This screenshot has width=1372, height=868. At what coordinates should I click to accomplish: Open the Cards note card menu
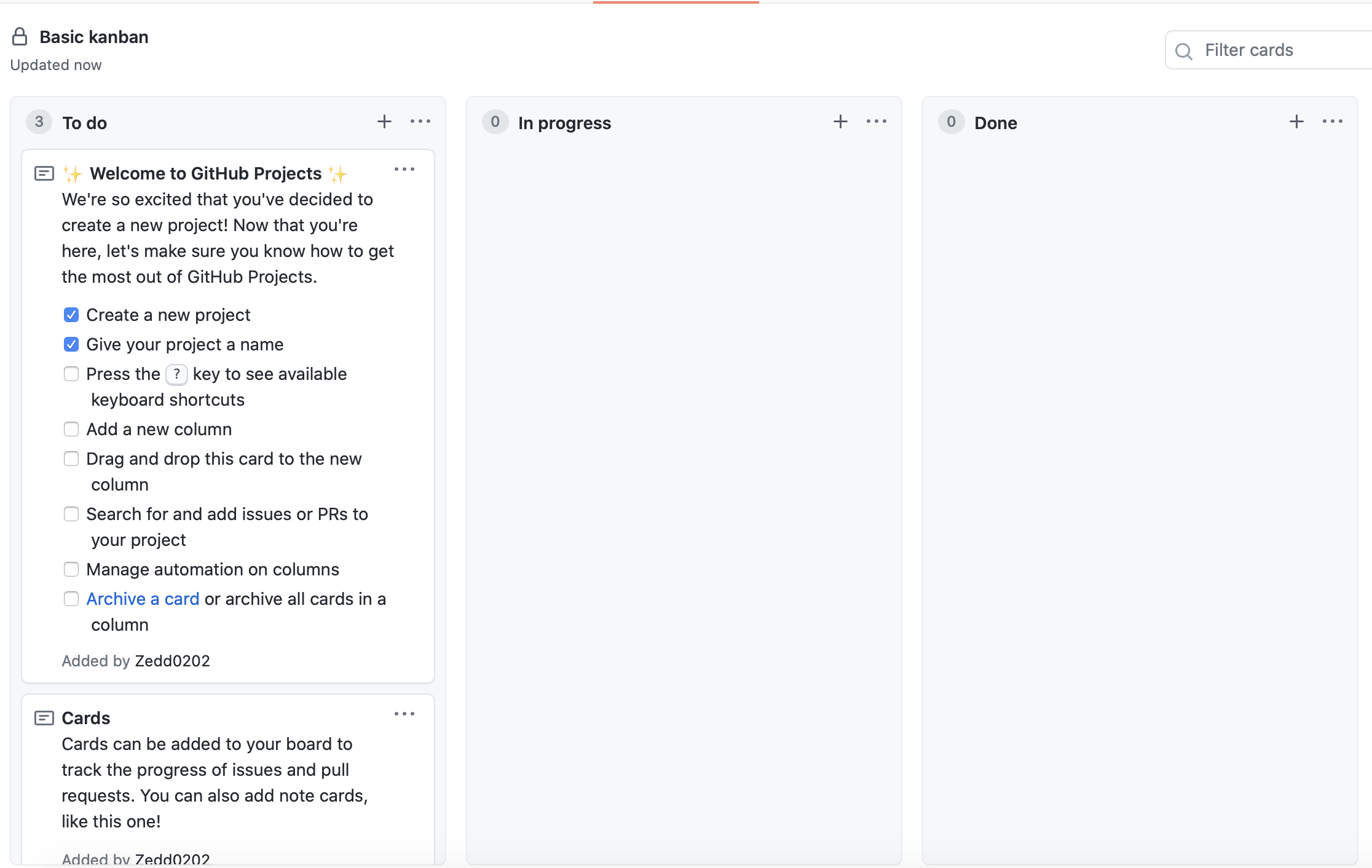pyautogui.click(x=404, y=714)
